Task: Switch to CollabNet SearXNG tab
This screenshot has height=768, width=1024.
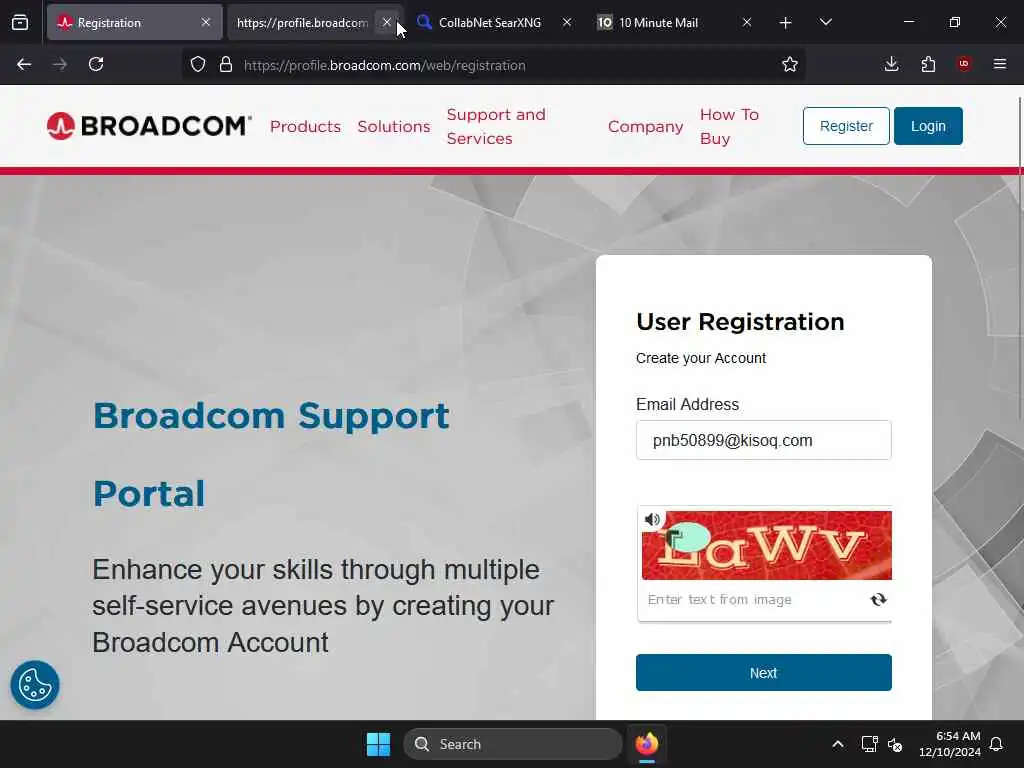Action: pos(490,22)
